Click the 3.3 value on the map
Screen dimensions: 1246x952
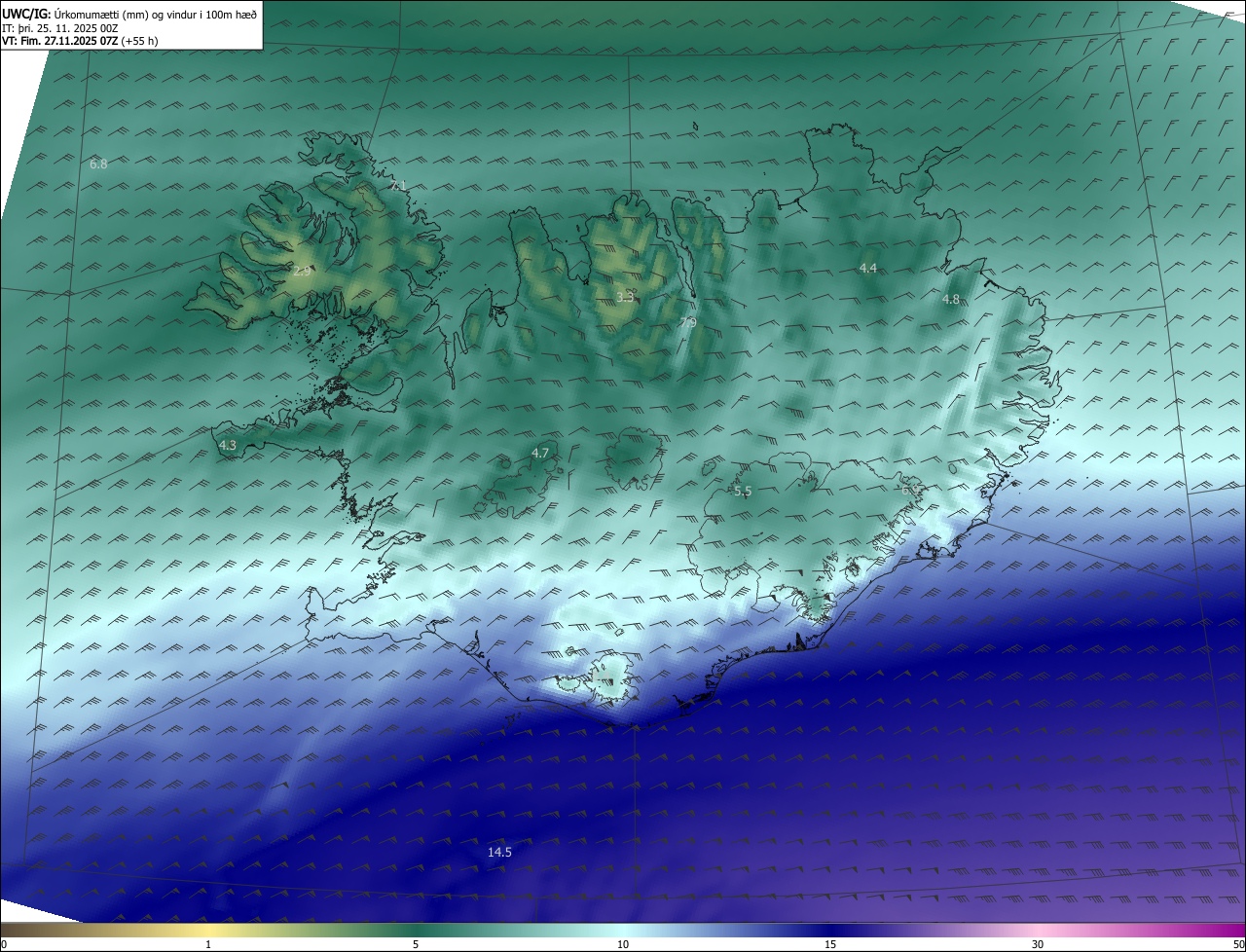coord(625,297)
